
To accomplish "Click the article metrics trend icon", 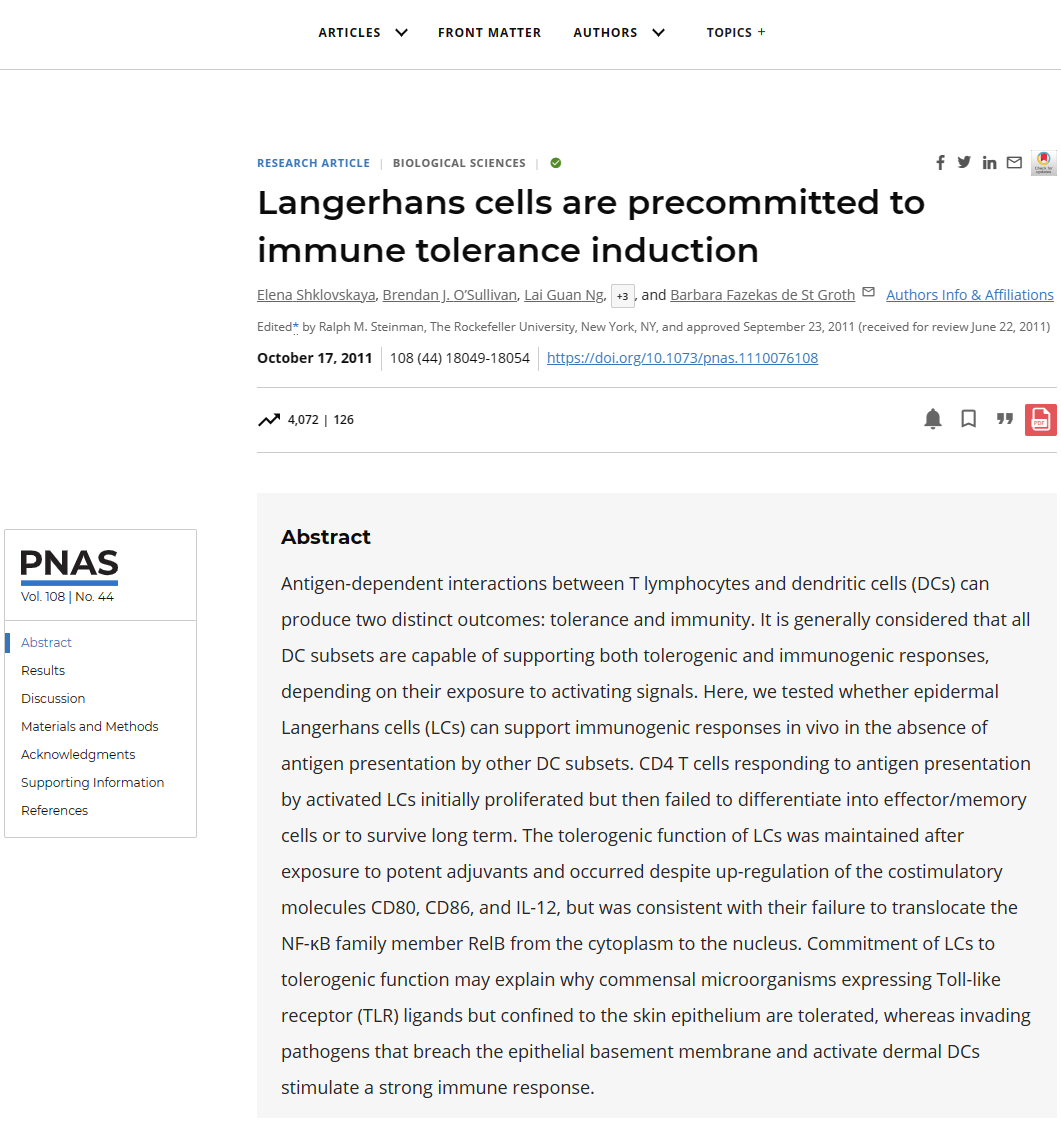I will [269, 420].
